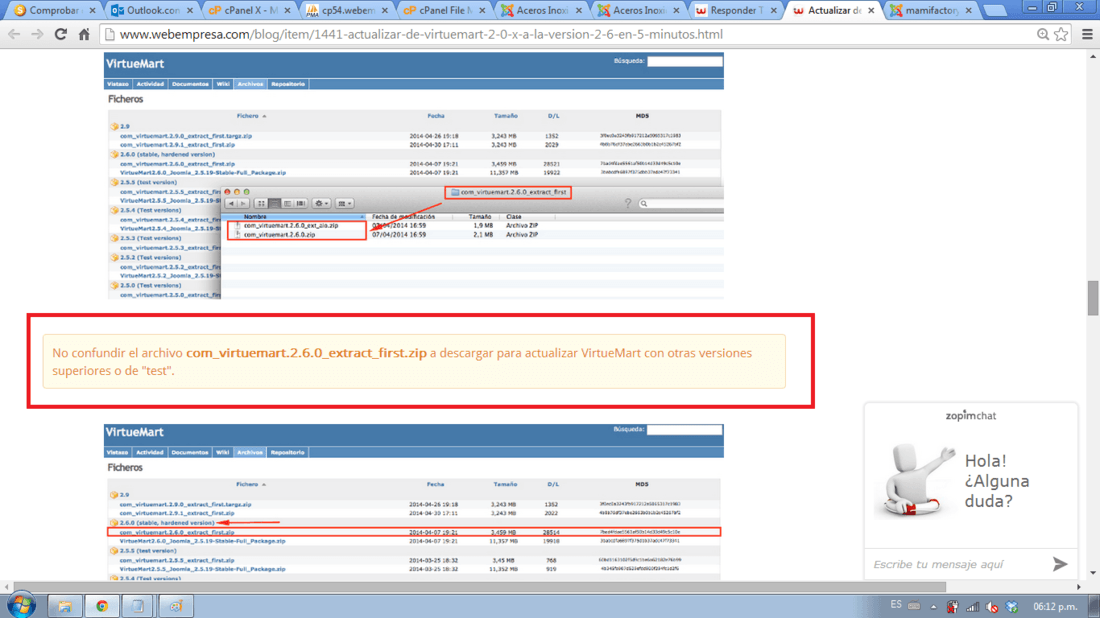Viewport: 1100px width, 618px height.
Task: Open File Explorer from the taskbar
Action: [65, 606]
